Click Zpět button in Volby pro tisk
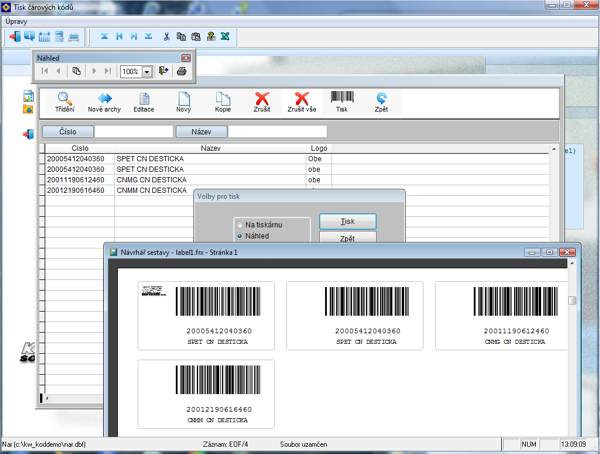The width and height of the screenshot is (600, 454). [348, 237]
